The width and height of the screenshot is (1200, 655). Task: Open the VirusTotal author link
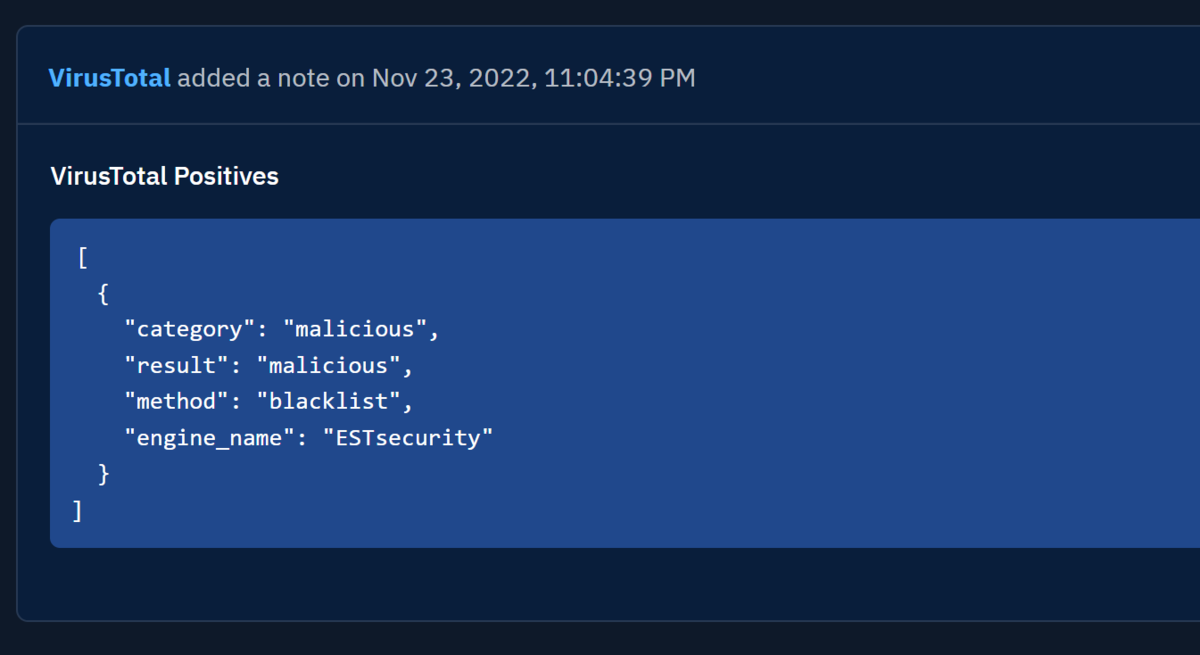109,78
